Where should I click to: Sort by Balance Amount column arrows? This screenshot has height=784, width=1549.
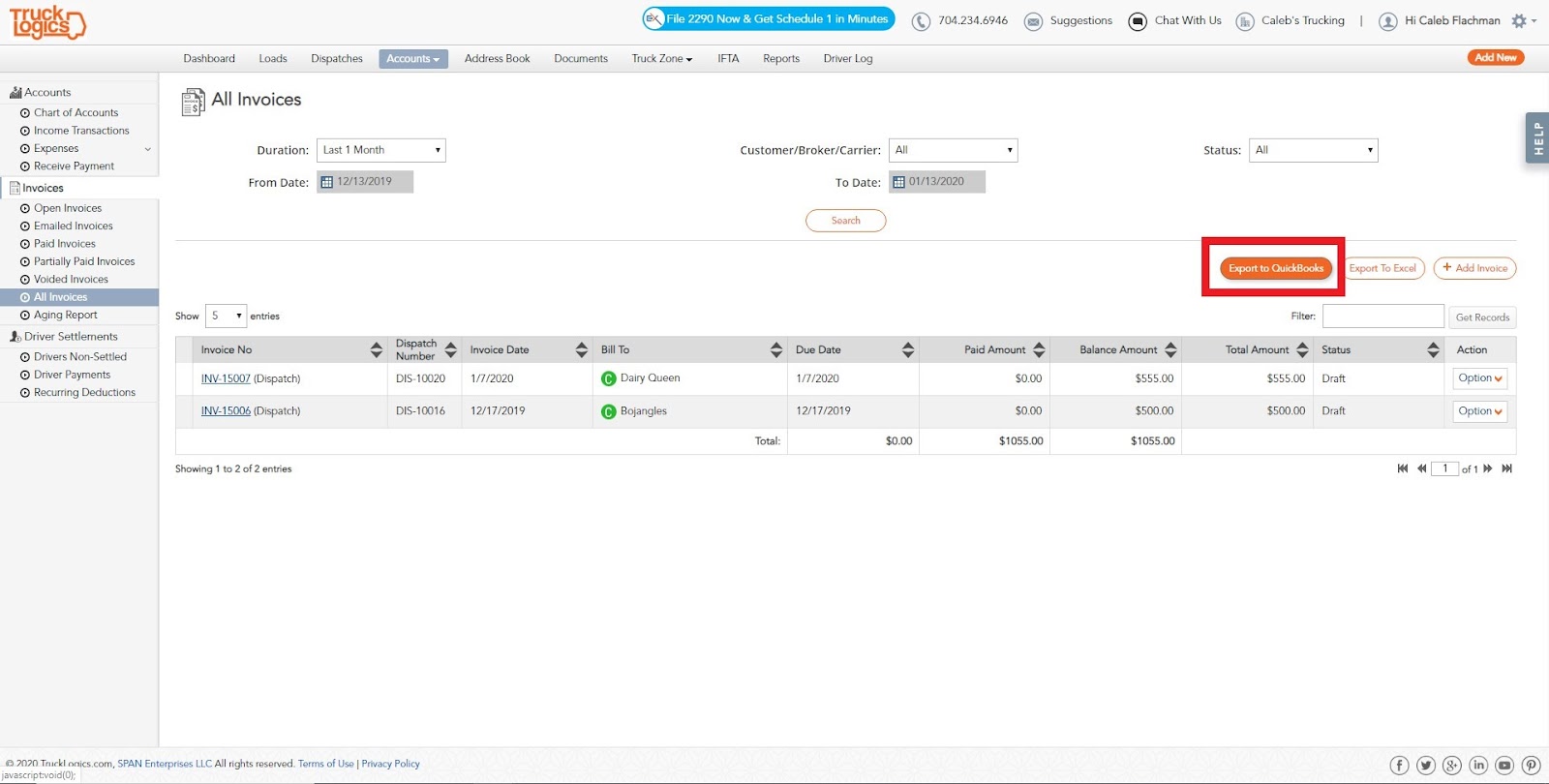(x=1170, y=350)
